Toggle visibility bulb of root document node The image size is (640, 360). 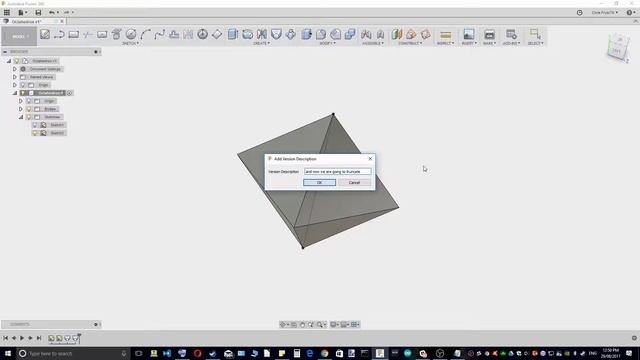[x=17, y=61]
